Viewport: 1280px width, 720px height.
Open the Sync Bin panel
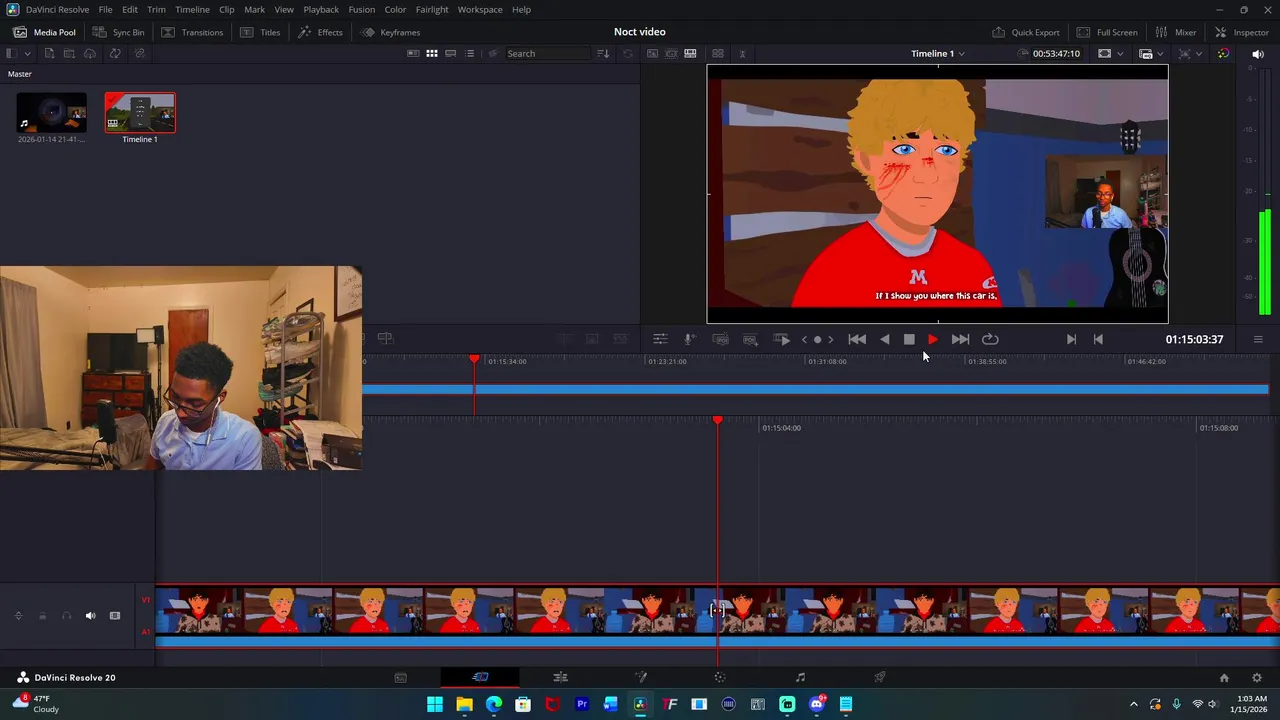(118, 32)
